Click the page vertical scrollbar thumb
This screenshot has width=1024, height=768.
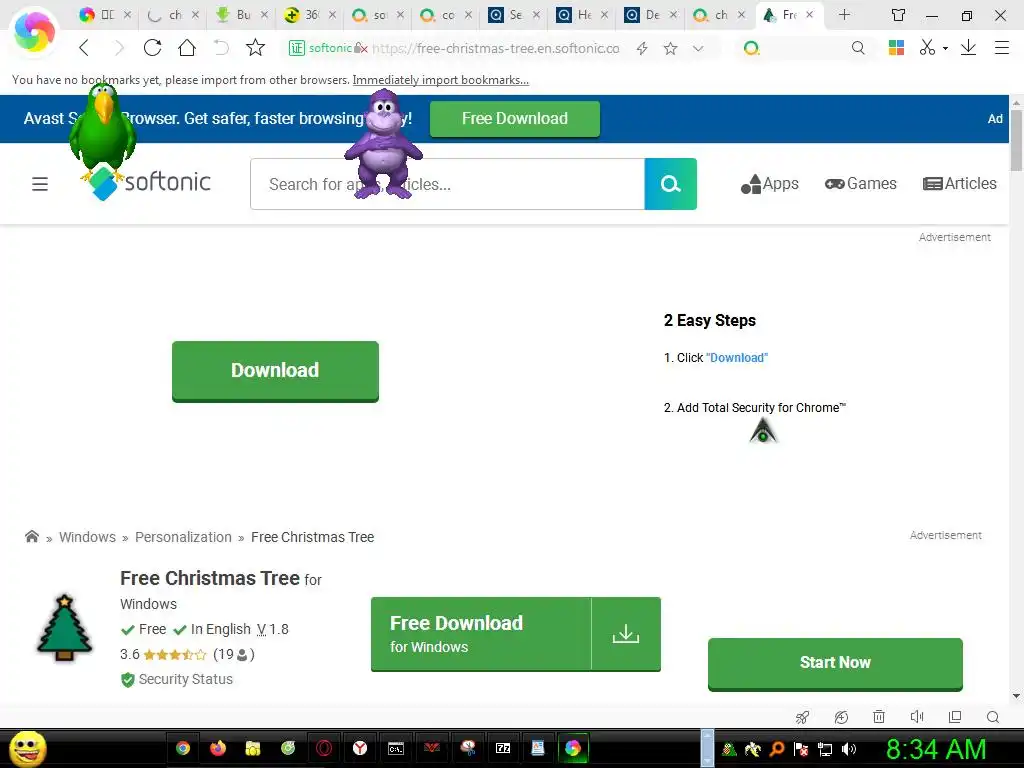[x=1016, y=140]
